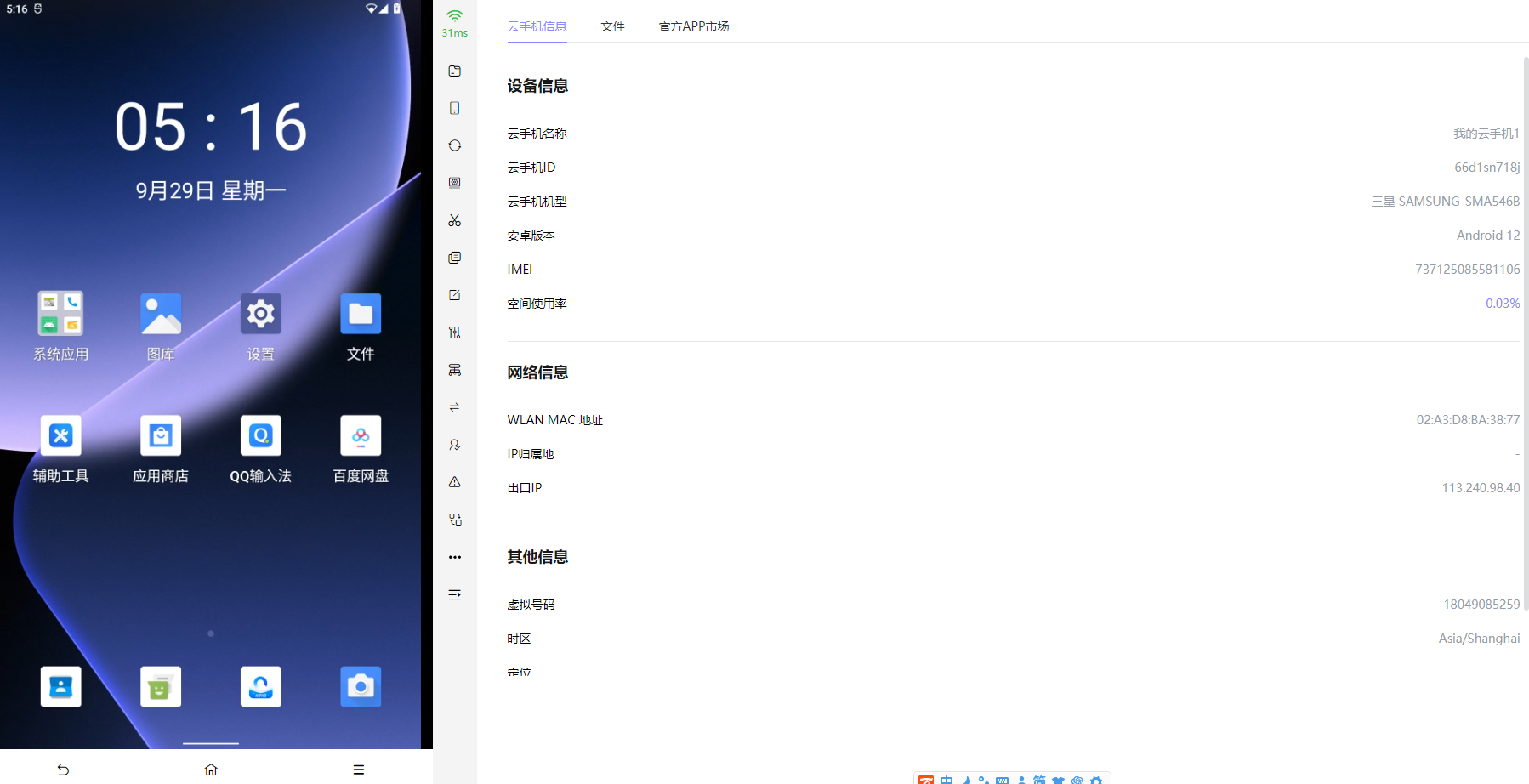Open the 系统应用 folder
This screenshot has height=784, width=1529.
point(60,315)
